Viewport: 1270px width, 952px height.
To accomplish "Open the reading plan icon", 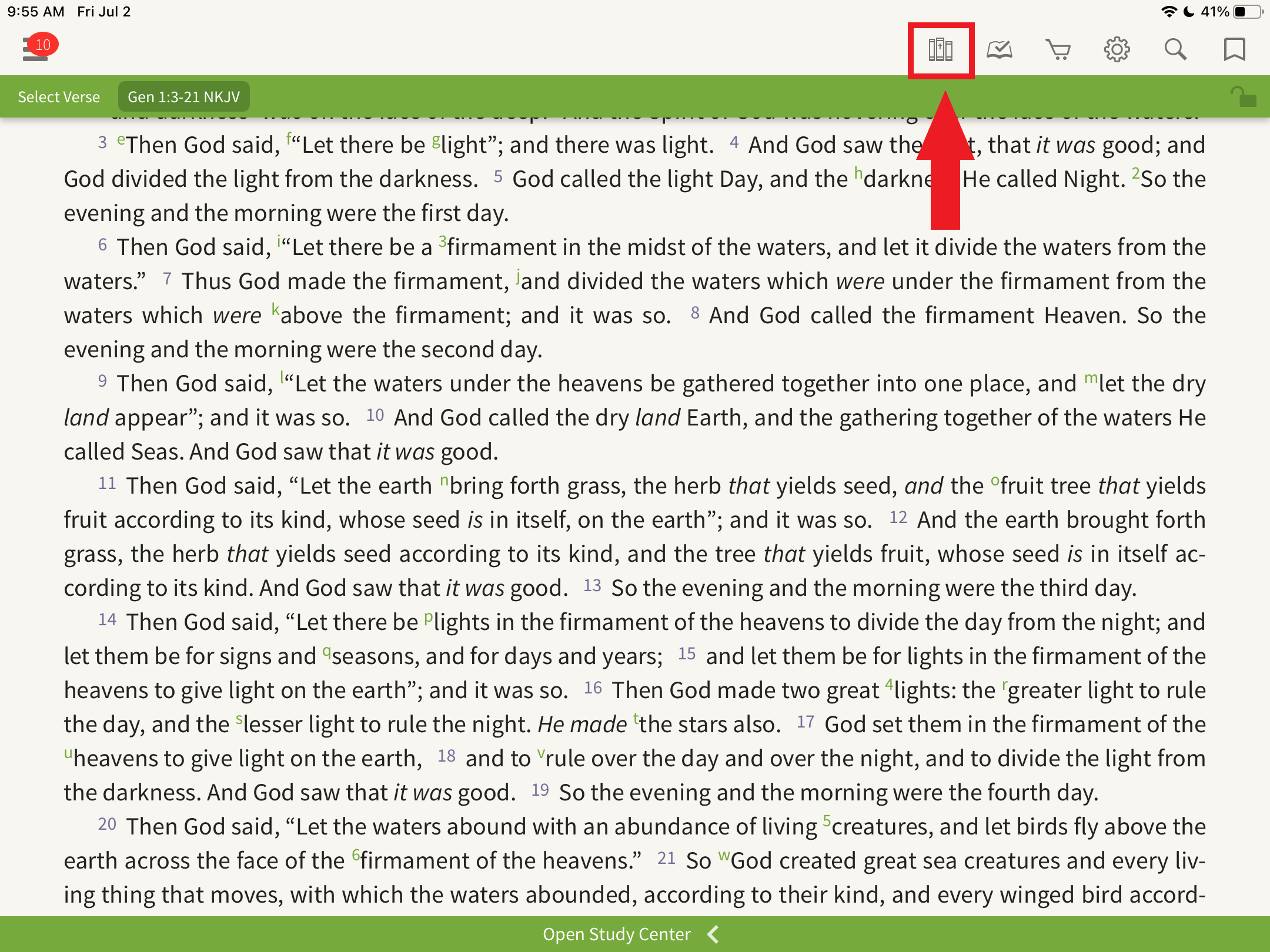I will (x=999, y=50).
